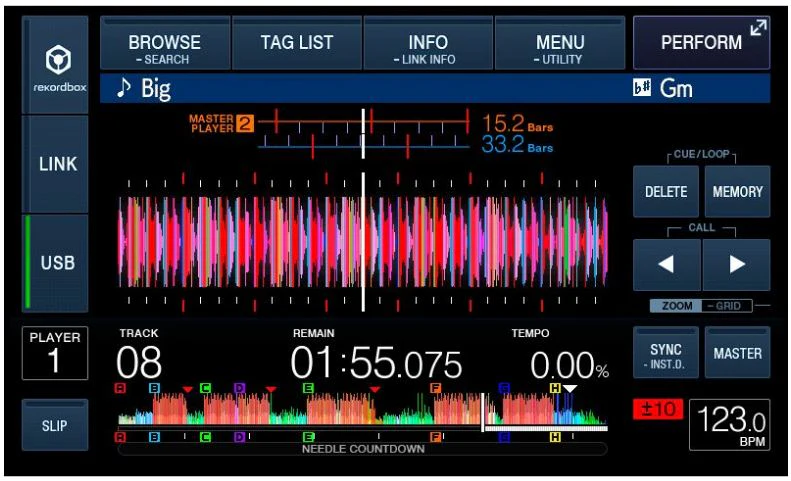Store cue point with MEMORY button
The height and width of the screenshot is (481, 791).
click(737, 192)
